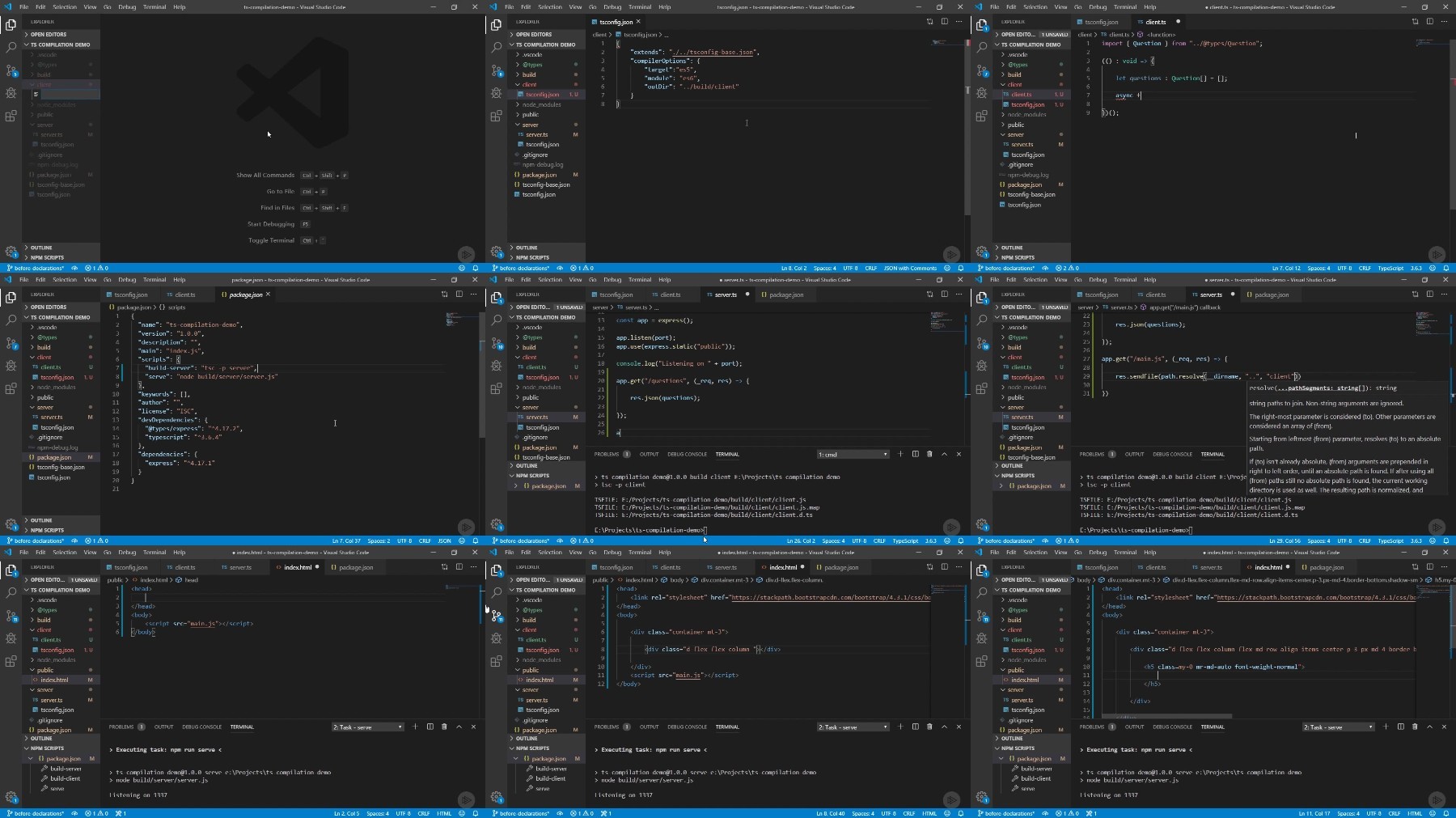Open Search in the tsconfig.json editor window
The image size is (1456, 818).
pos(496,48)
